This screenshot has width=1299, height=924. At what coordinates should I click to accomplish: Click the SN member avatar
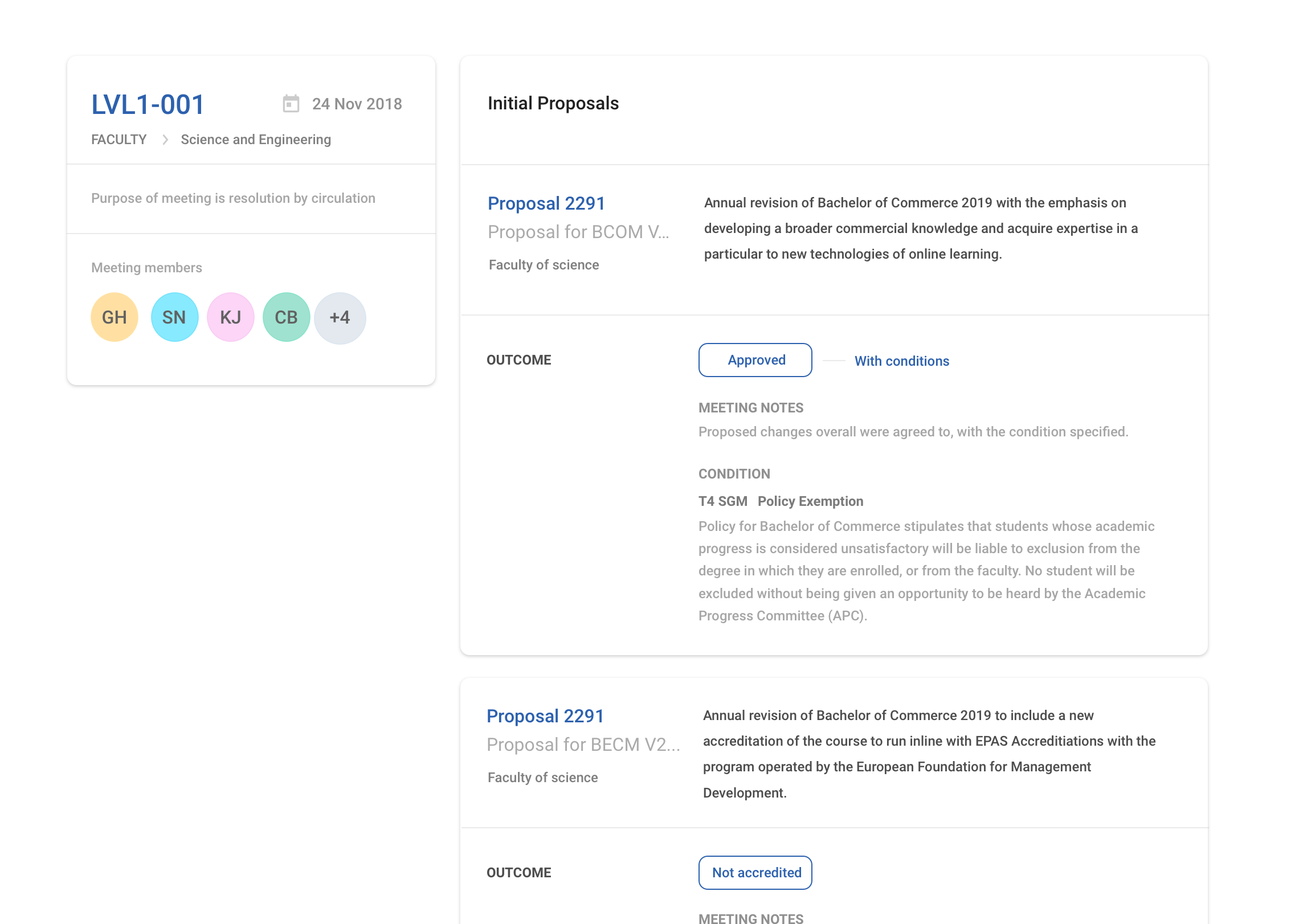coord(174,317)
